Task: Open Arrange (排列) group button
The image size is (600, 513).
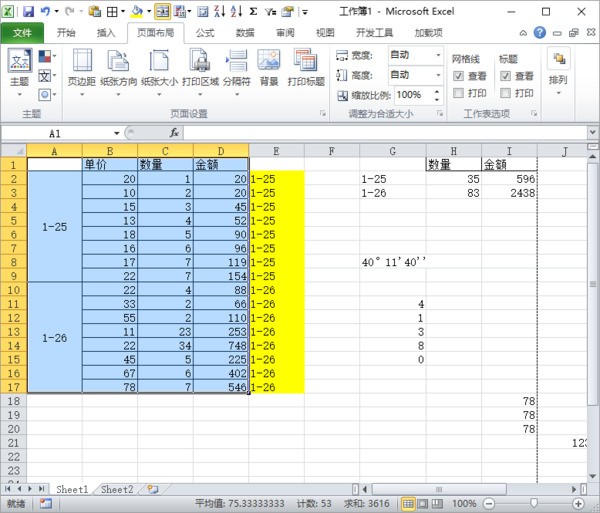Action: [558, 72]
